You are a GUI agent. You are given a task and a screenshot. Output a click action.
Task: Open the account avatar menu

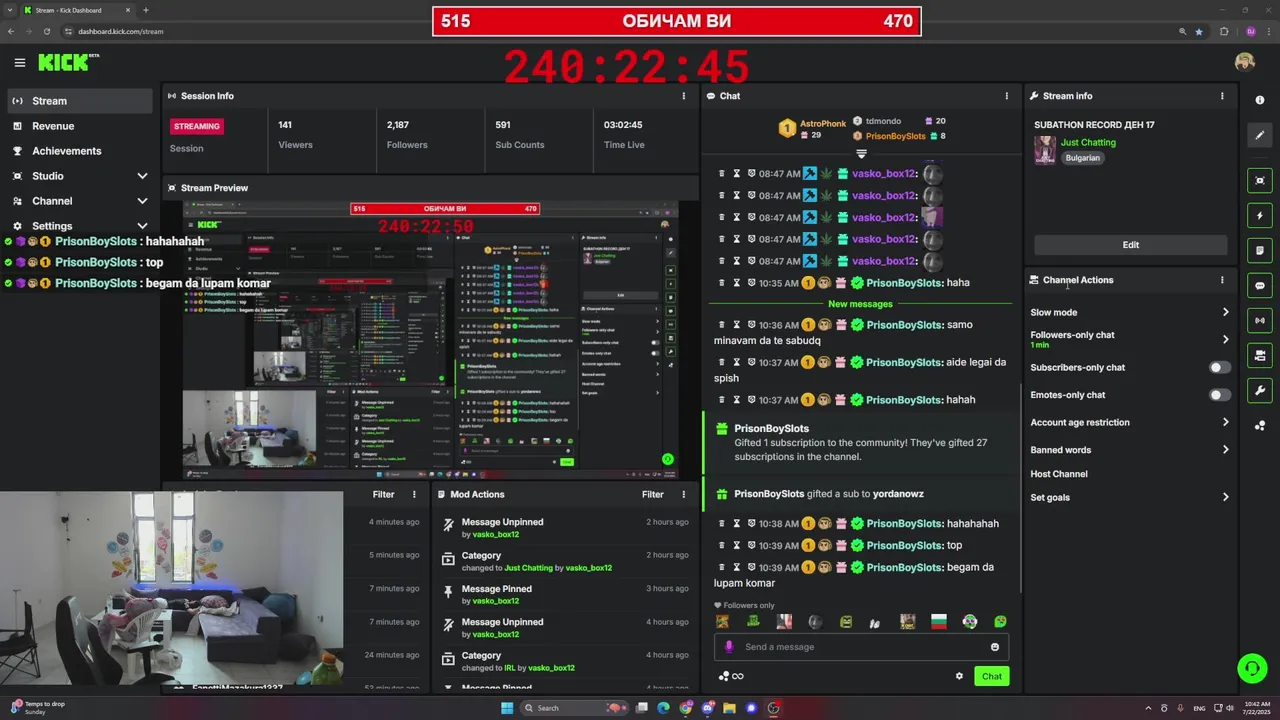click(x=1244, y=62)
